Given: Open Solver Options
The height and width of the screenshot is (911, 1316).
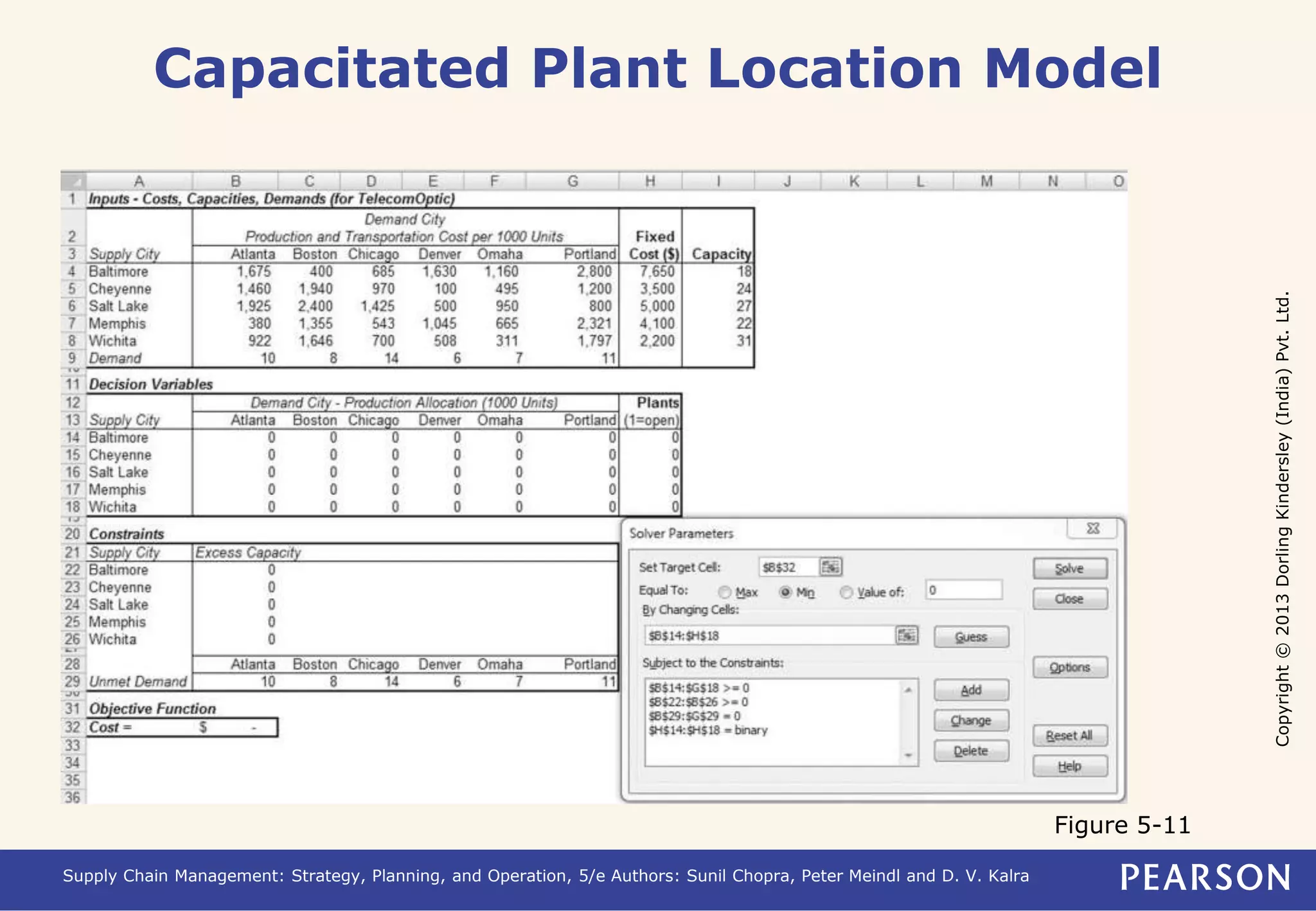Looking at the screenshot, I should (1069, 668).
